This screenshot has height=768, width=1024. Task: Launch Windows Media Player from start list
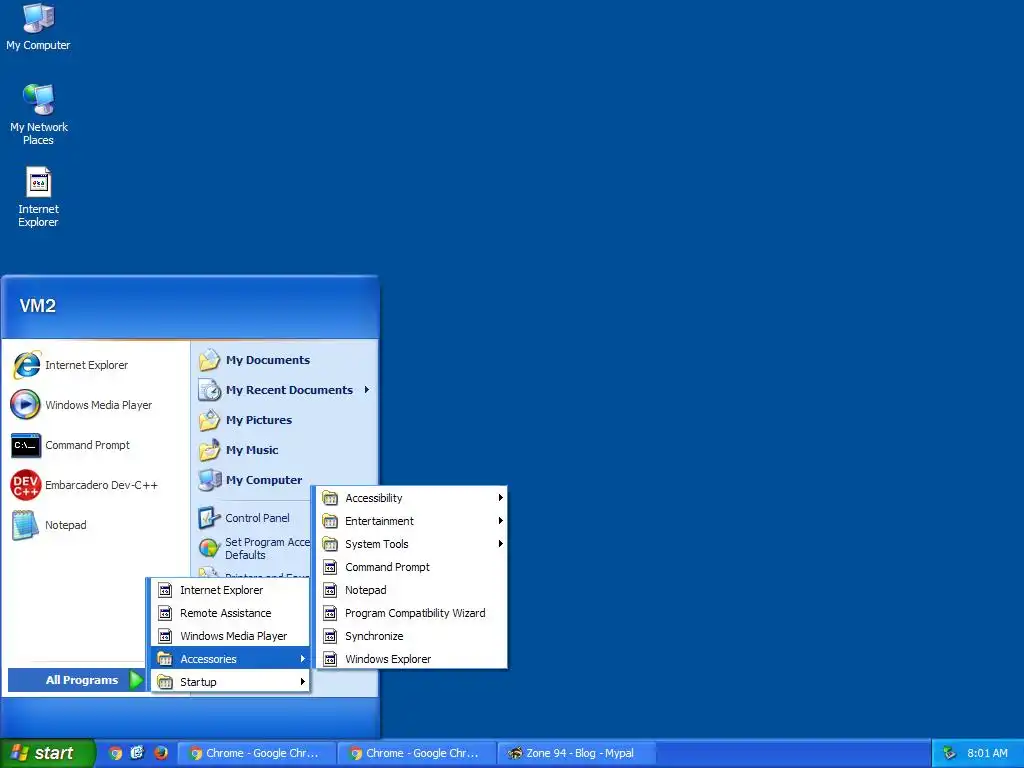pyautogui.click(x=25, y=405)
